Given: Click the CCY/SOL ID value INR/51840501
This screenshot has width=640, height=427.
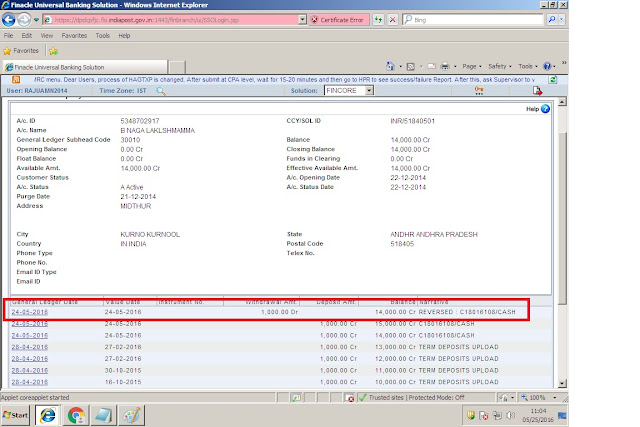Looking at the screenshot, I should tap(412, 121).
